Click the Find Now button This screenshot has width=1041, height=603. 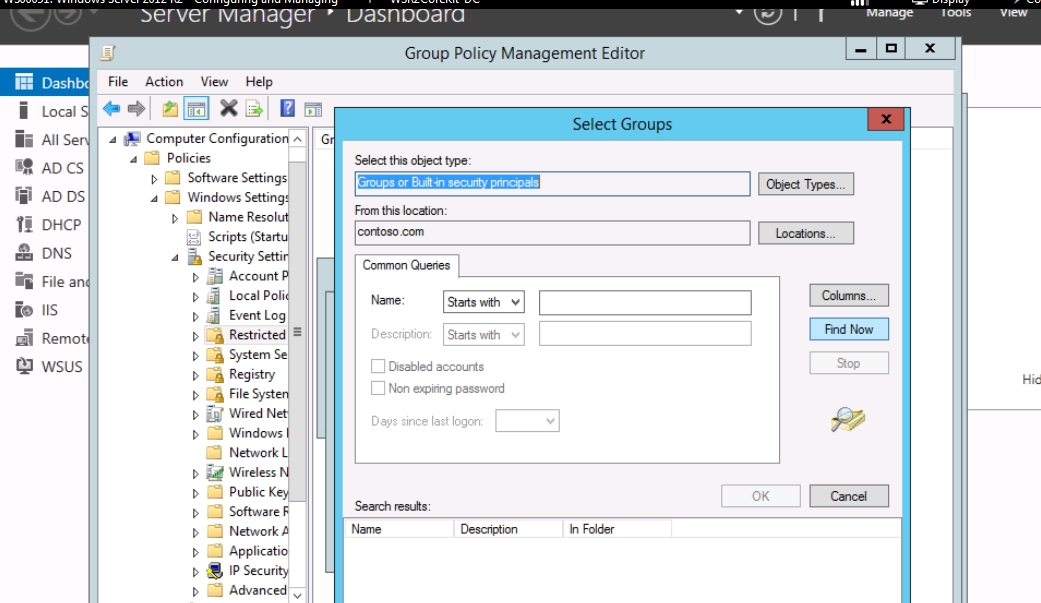coord(848,329)
